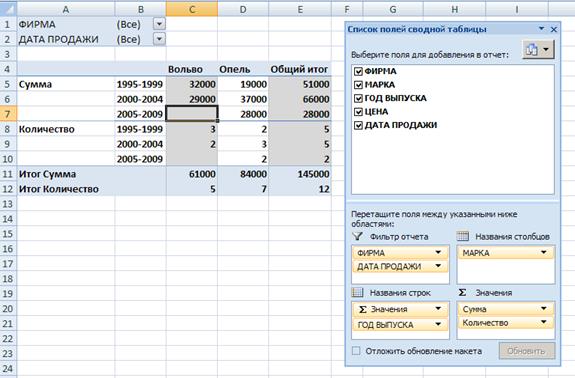
Task: Select column header D
Action: click(243, 9)
